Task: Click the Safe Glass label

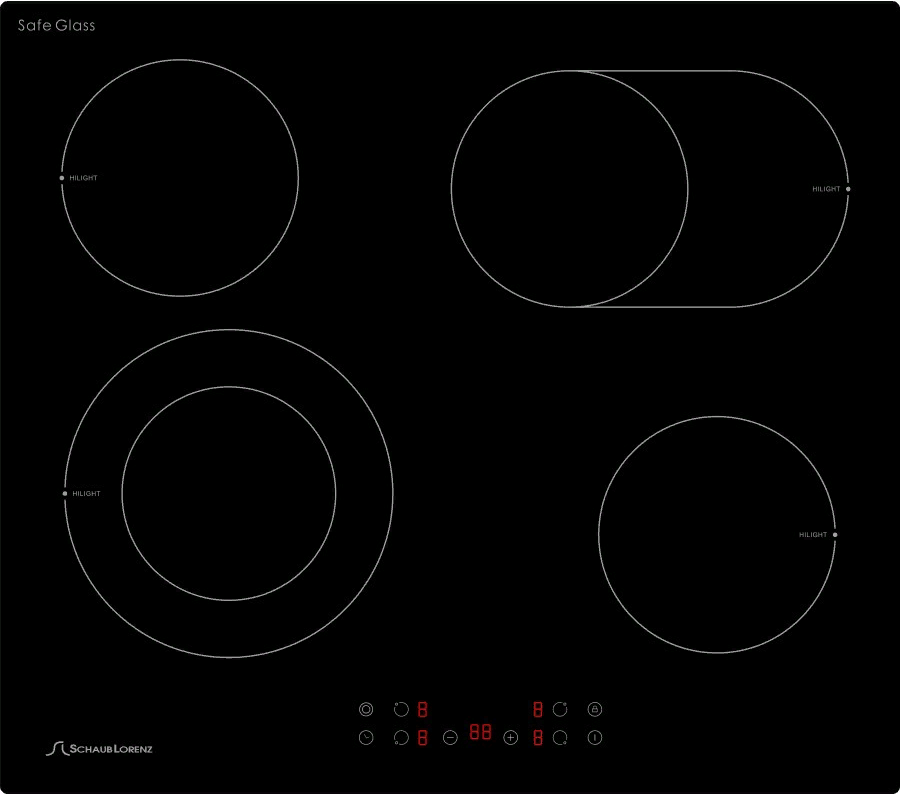Action: coord(57,25)
